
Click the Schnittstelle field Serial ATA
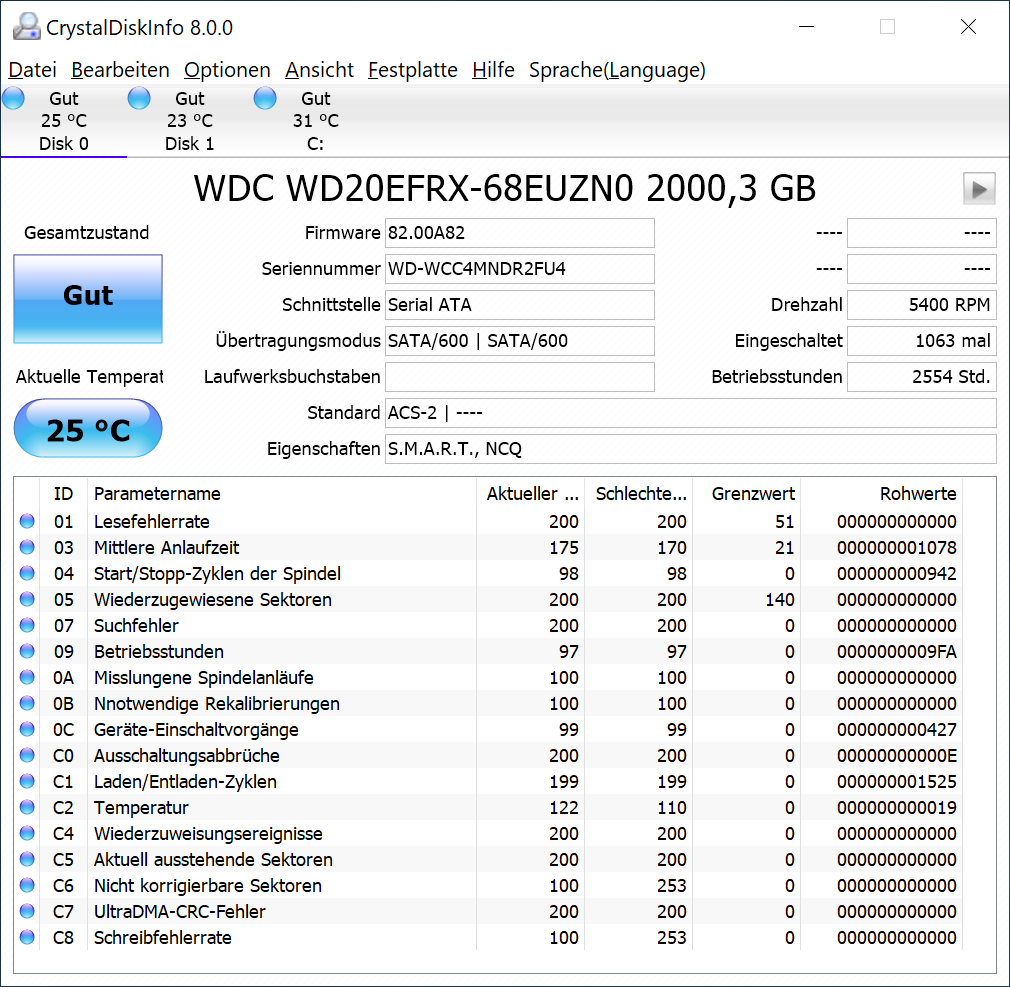coord(520,305)
